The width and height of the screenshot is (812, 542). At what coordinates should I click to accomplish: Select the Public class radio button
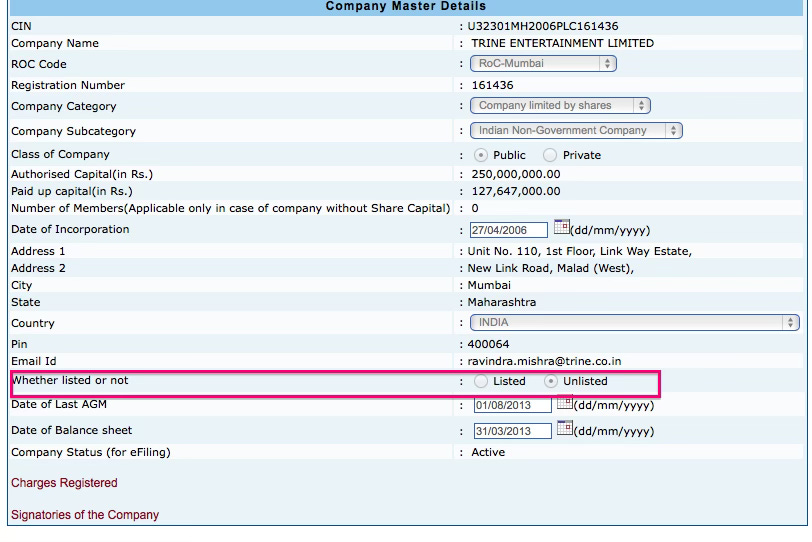(x=481, y=155)
